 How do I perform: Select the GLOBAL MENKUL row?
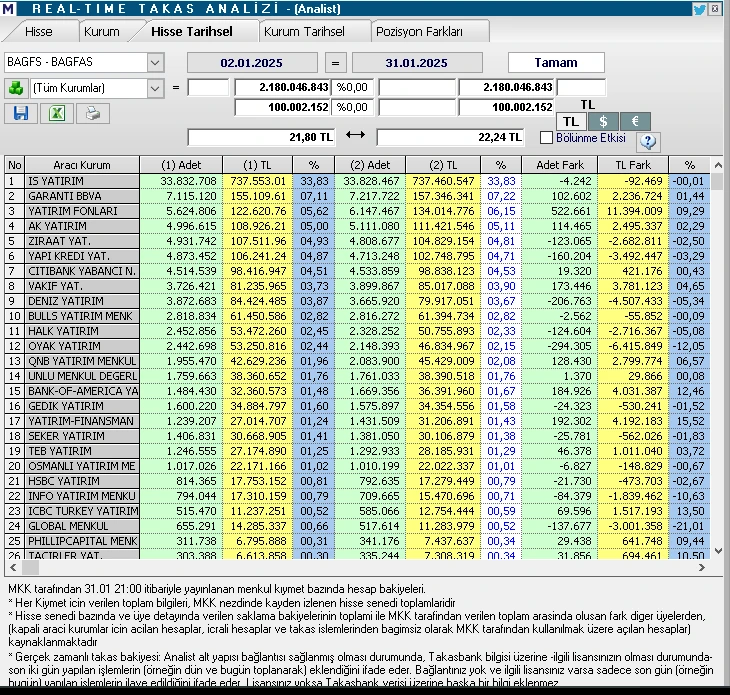pos(357,526)
